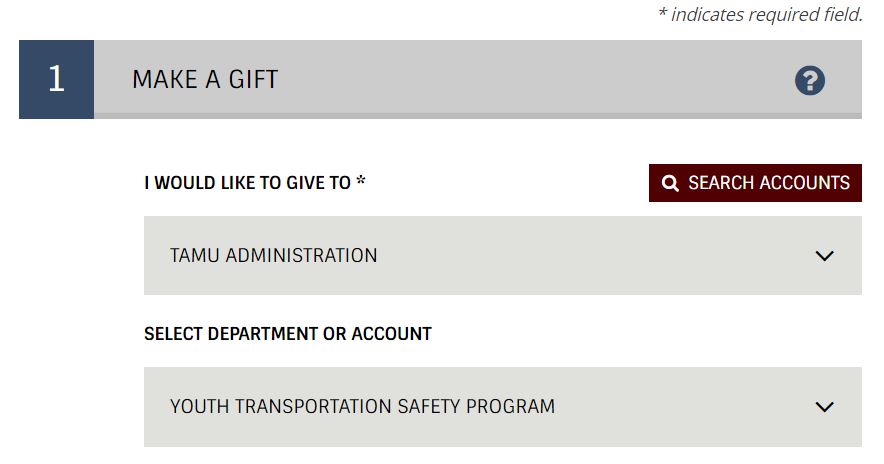This screenshot has height=464, width=884.
Task: Click the 'indicates required field' note
Action: (761, 14)
